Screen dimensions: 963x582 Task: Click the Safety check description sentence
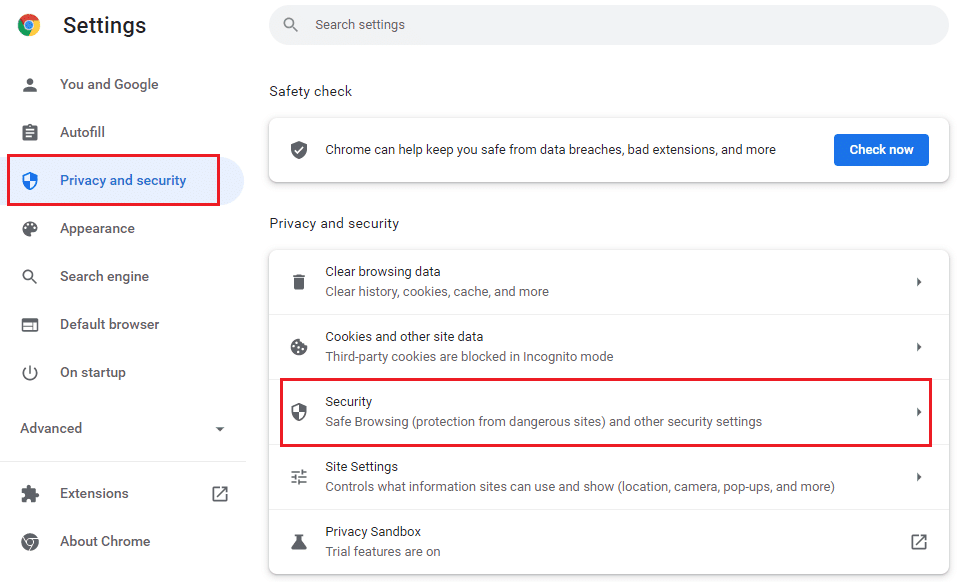(550, 150)
